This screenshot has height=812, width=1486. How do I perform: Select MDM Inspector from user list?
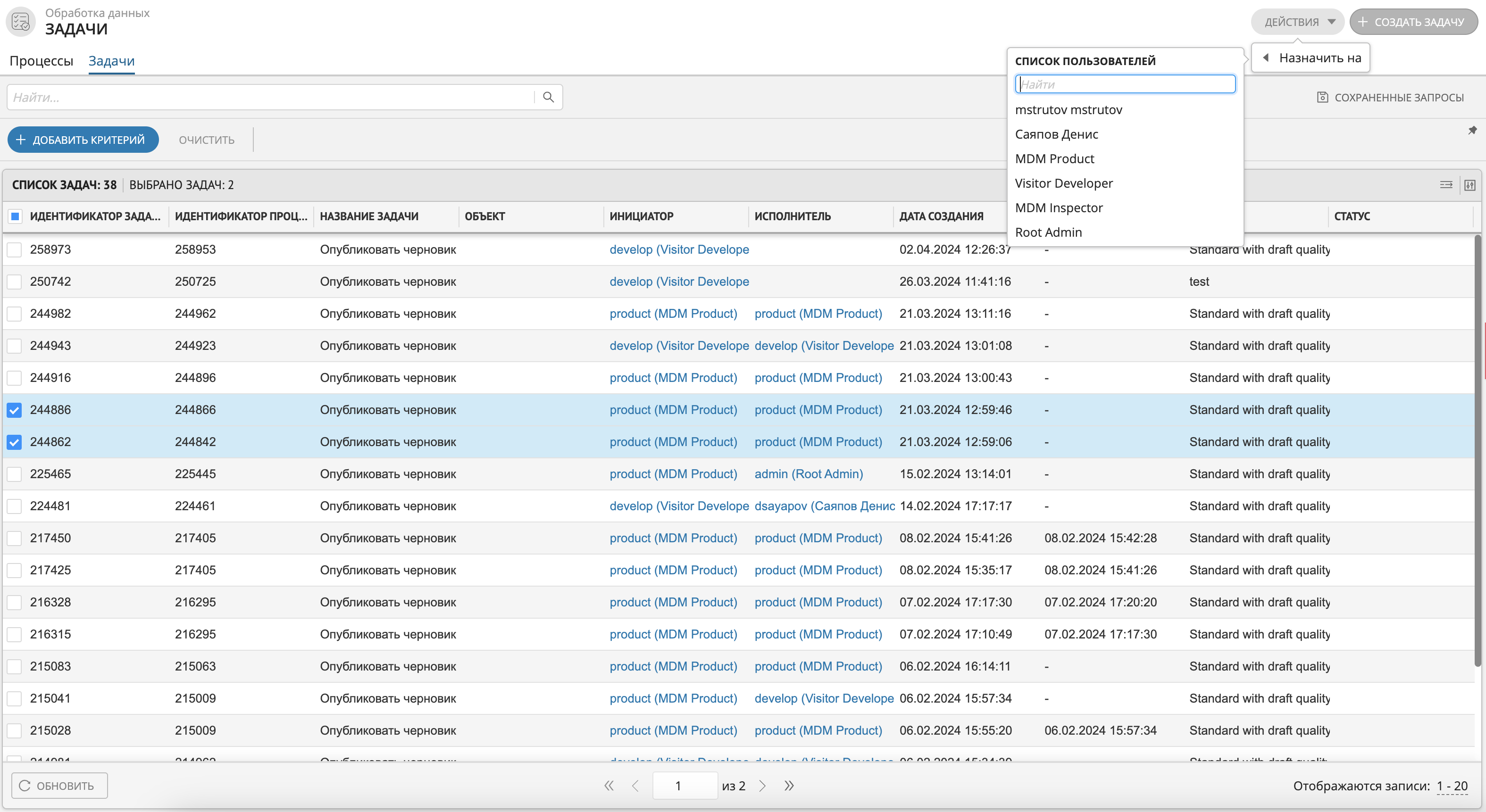tap(1059, 207)
